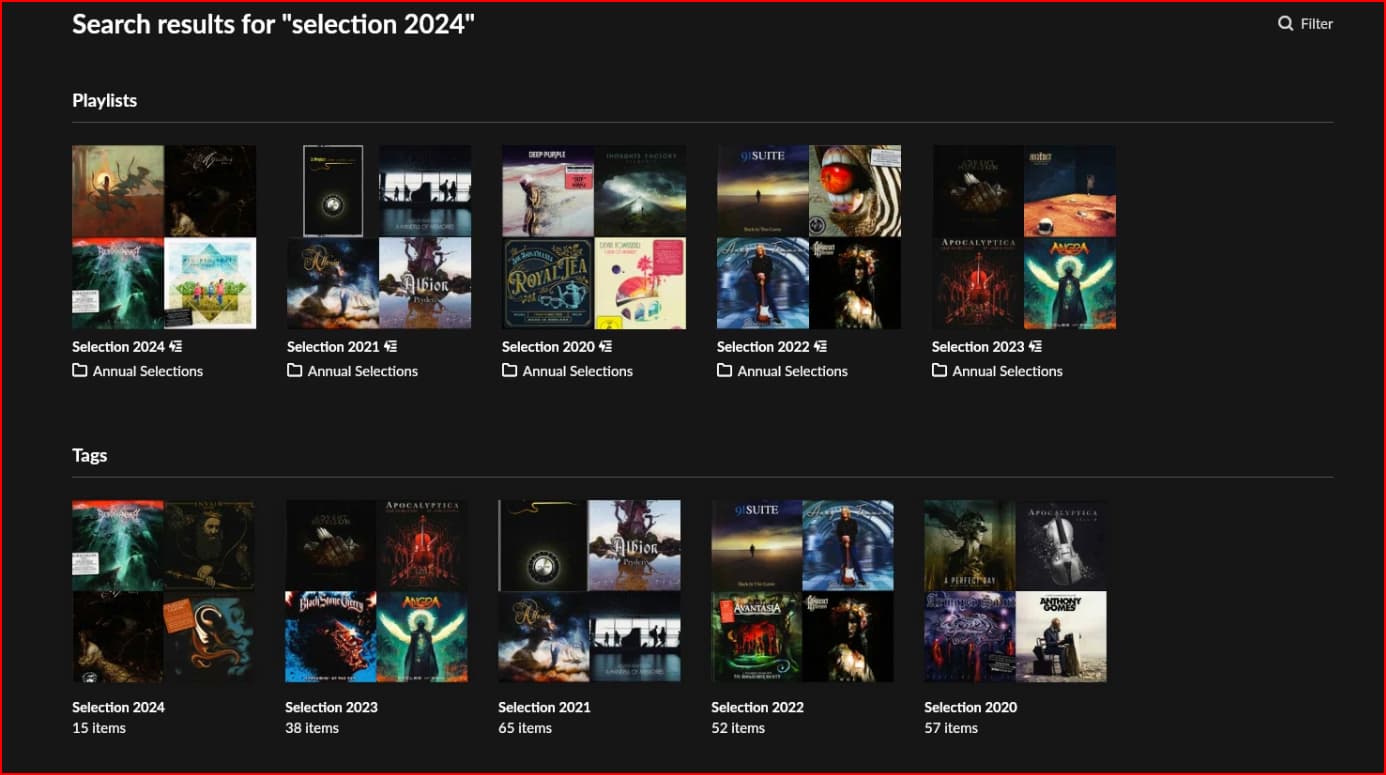Click the folder icon under the Selection 2023 playlist
Screen dimensions: 1386x775
940,370
